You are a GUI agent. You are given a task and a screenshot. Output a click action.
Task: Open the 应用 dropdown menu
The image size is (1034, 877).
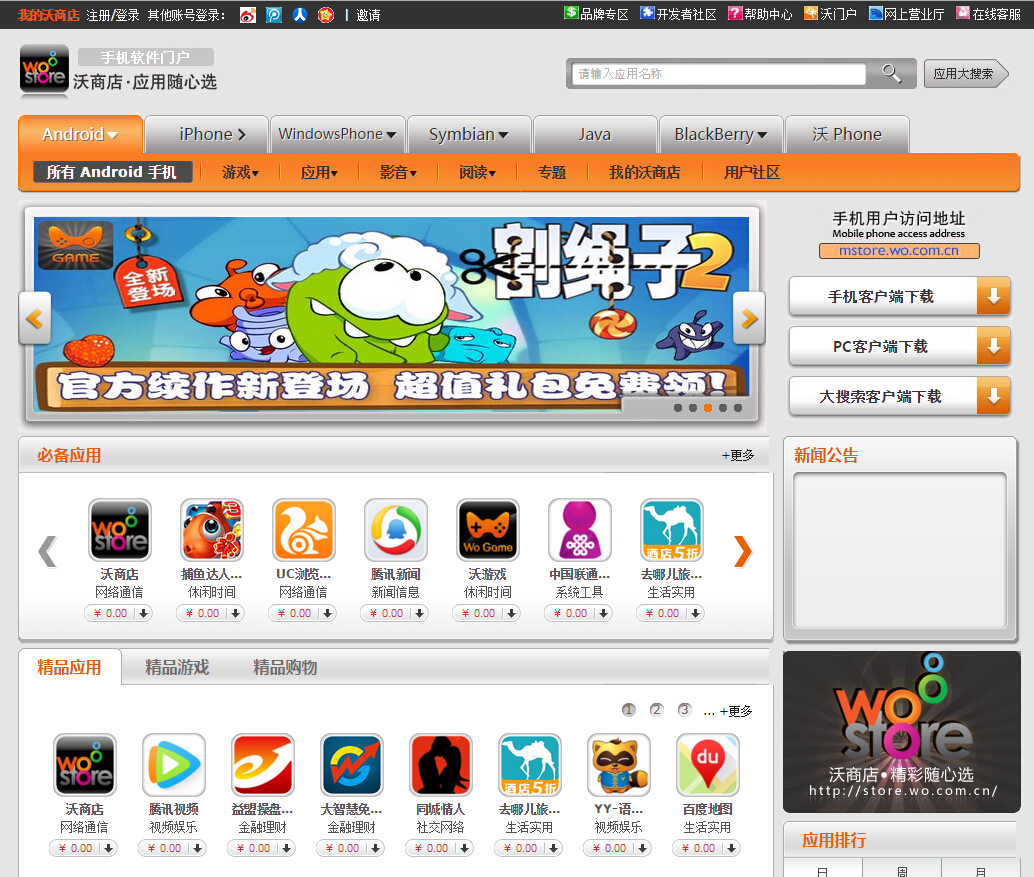319,172
